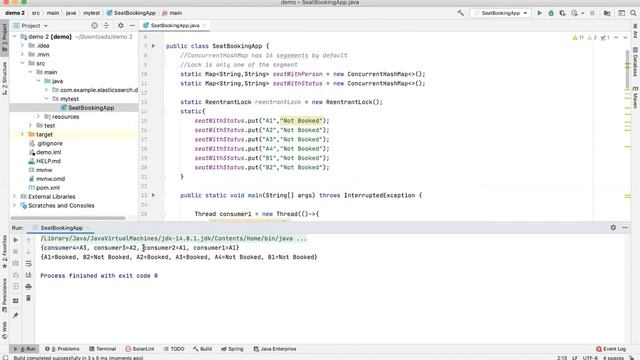
Task: Toggle the Structure side tab
Action: [4, 78]
